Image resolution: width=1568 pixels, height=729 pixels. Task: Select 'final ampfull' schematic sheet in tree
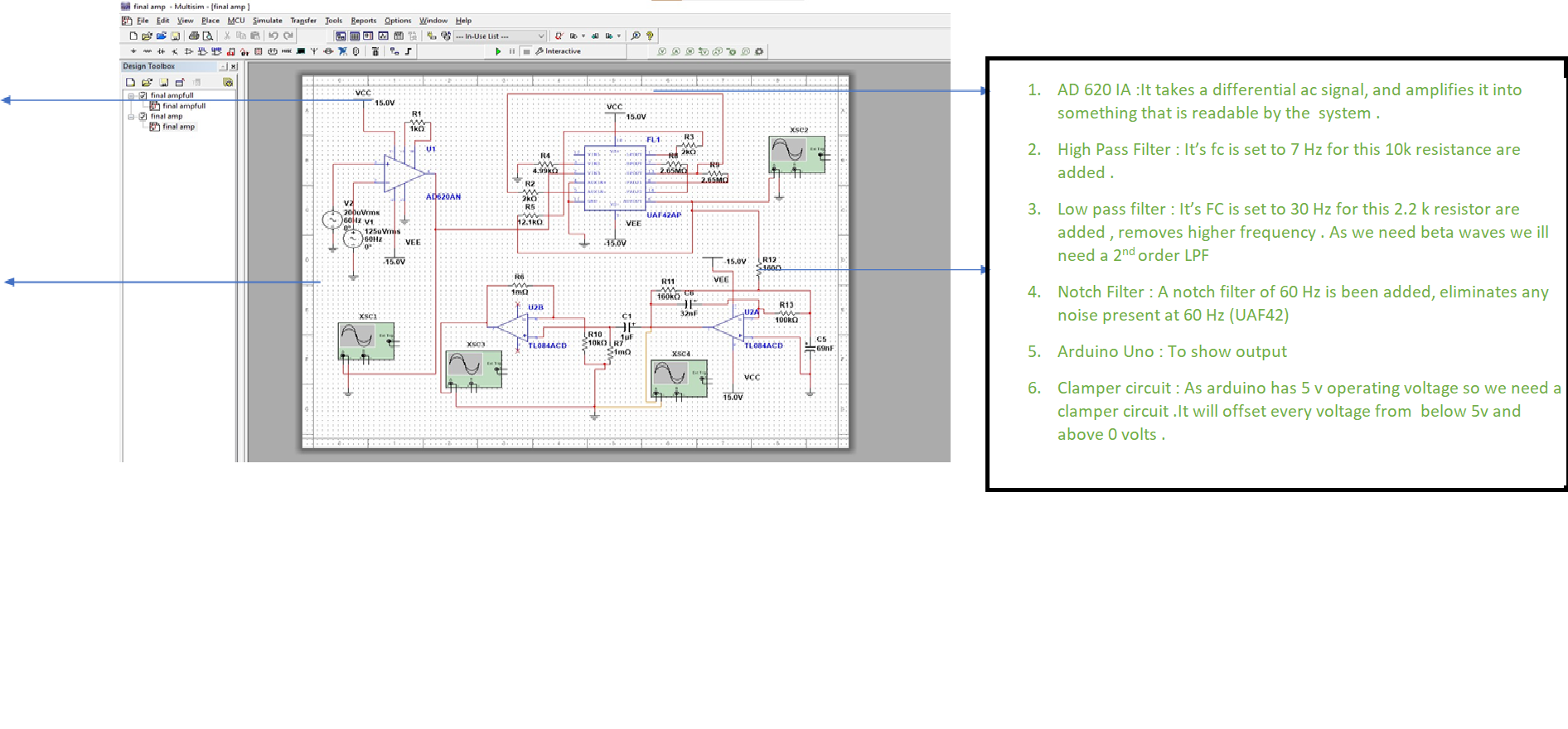tap(183, 106)
